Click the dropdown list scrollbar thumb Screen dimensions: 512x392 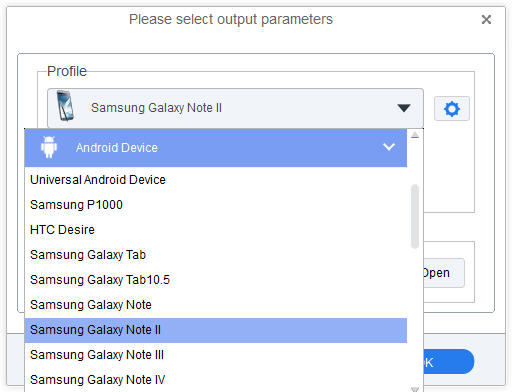pyautogui.click(x=415, y=216)
